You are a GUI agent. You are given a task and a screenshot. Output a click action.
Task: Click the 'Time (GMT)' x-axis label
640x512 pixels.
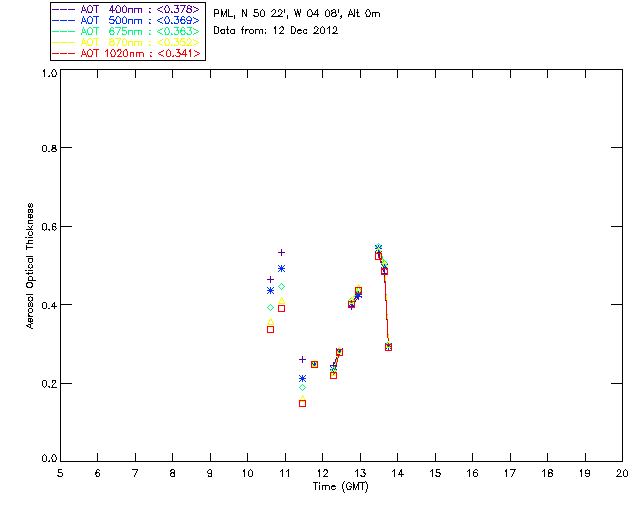click(340, 487)
